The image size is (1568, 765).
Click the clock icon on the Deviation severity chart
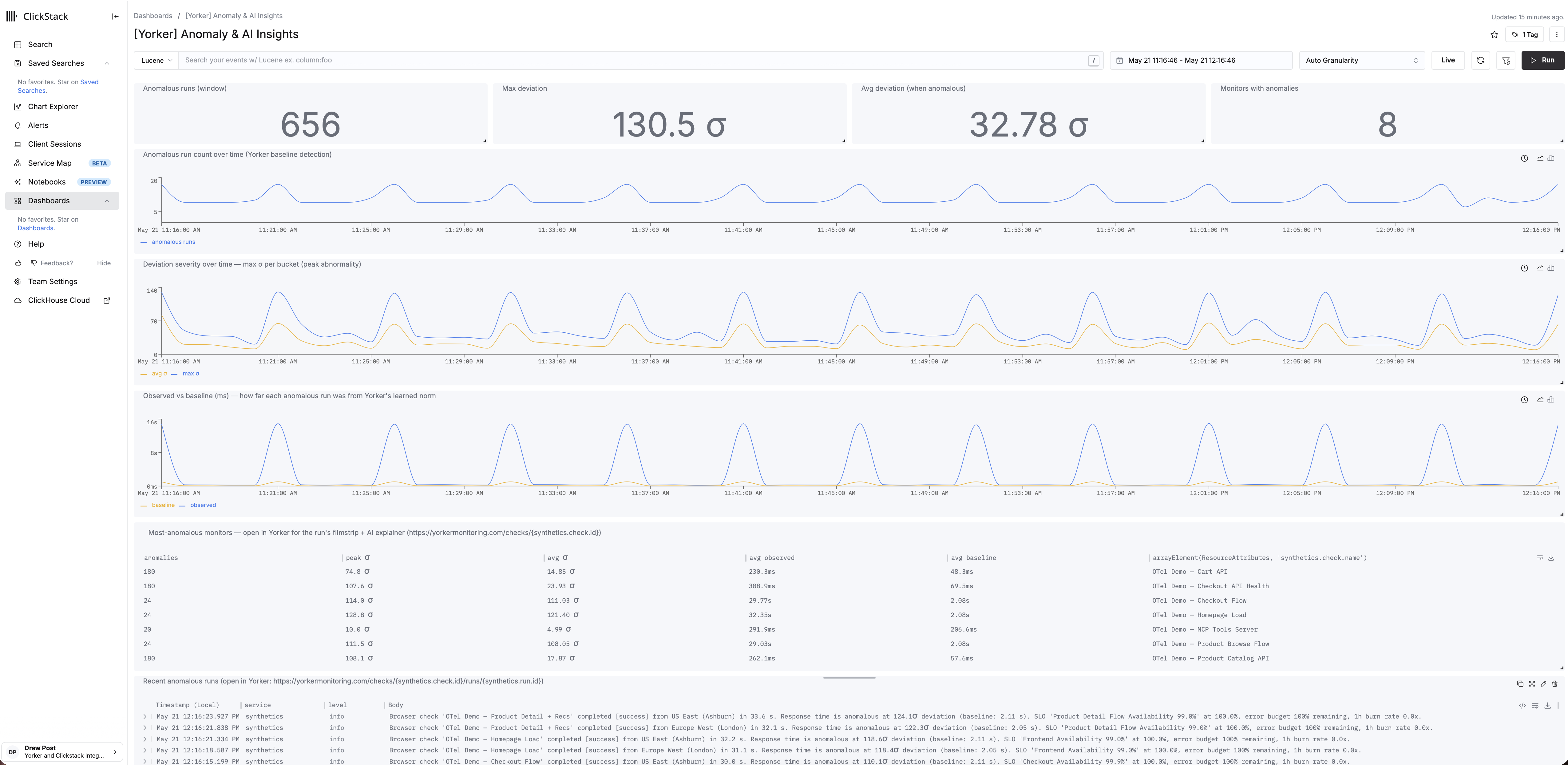tap(1524, 268)
